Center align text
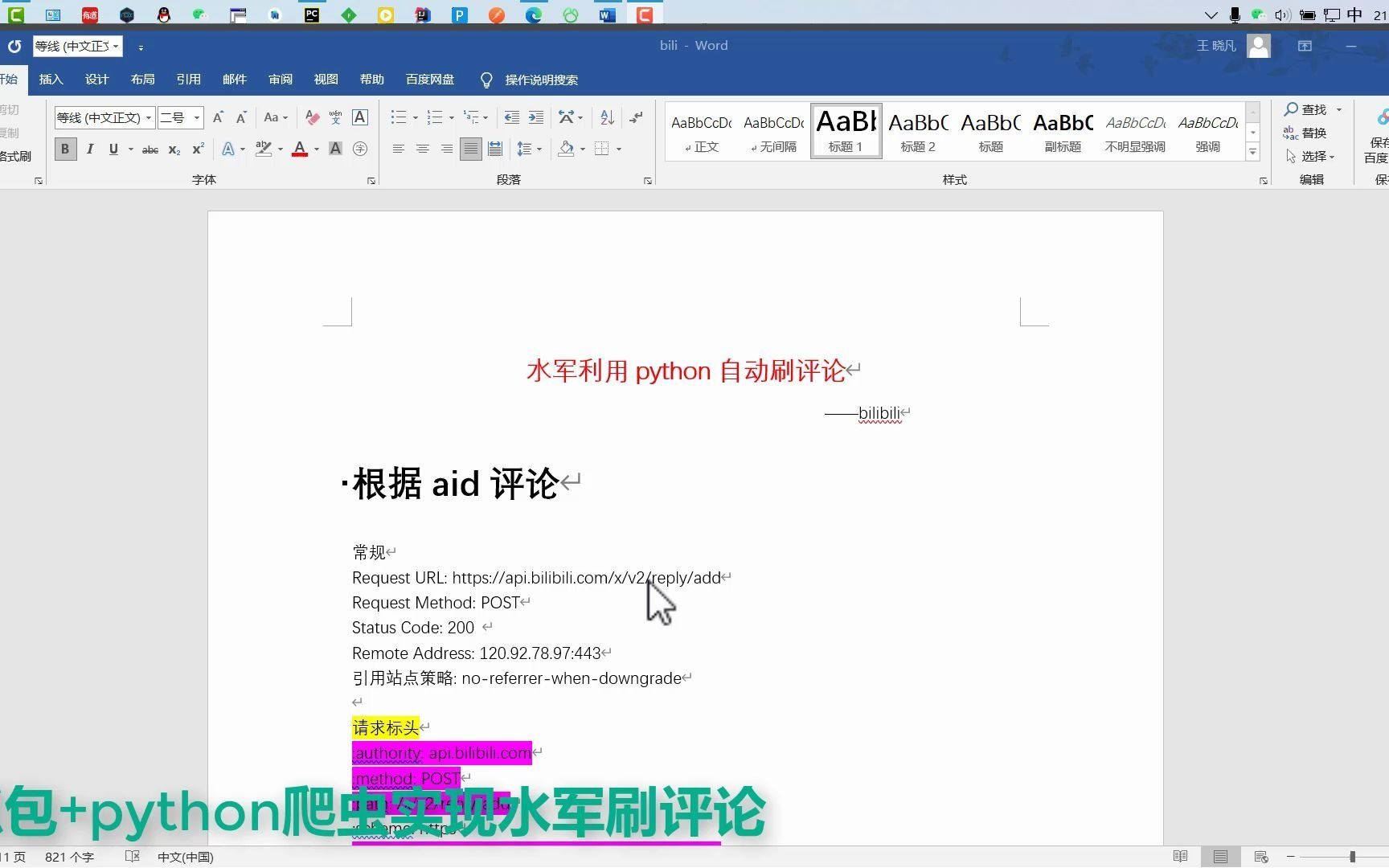The width and height of the screenshot is (1389, 868). (x=422, y=149)
